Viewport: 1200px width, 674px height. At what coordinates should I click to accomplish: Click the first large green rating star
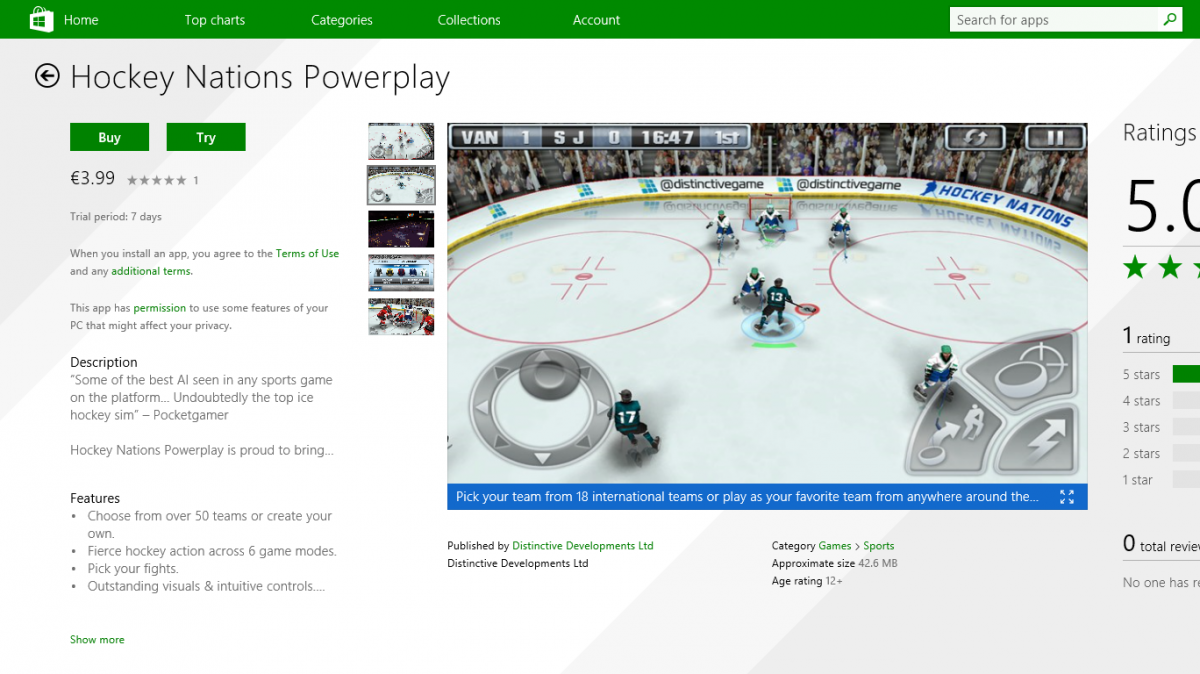coord(1135,267)
